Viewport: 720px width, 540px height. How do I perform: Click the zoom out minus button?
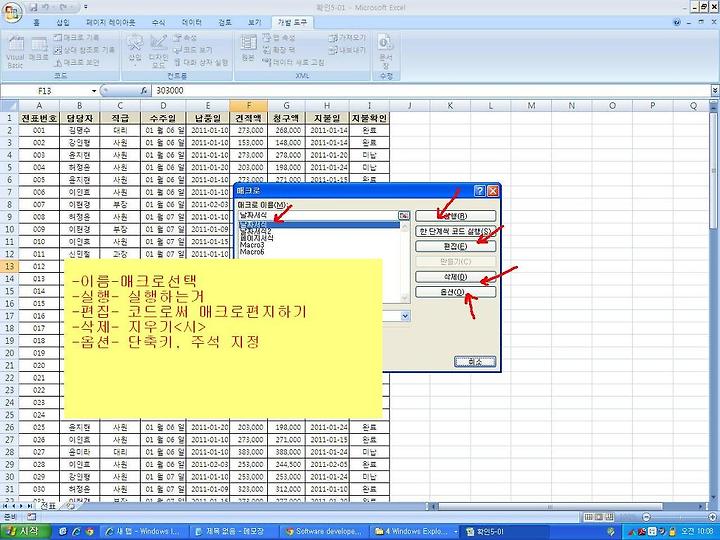647,517
